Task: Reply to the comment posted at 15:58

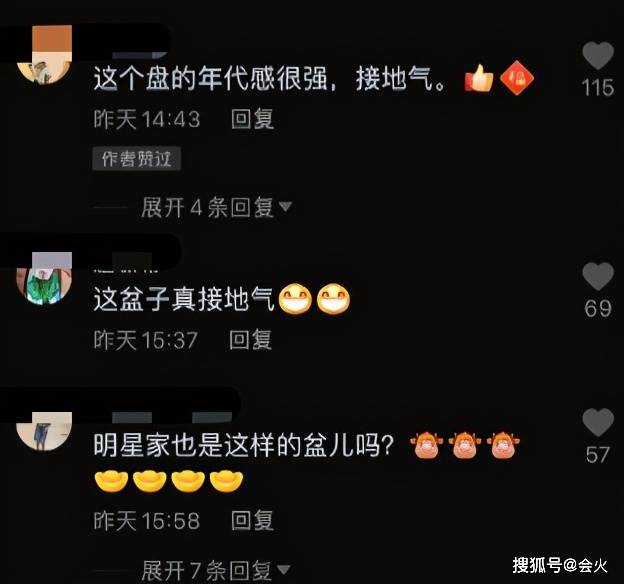Action: pyautogui.click(x=253, y=521)
